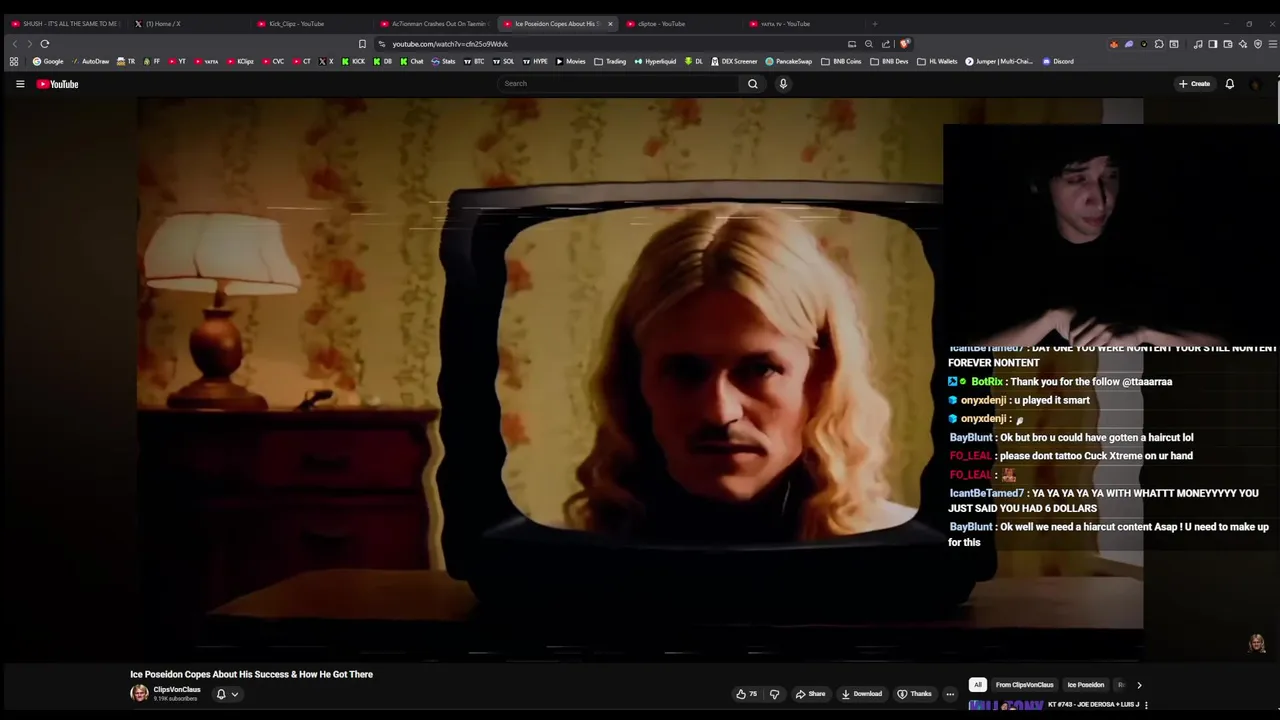Open the more actions three-dot menu
The width and height of the screenshot is (1280, 720).
pyautogui.click(x=950, y=694)
